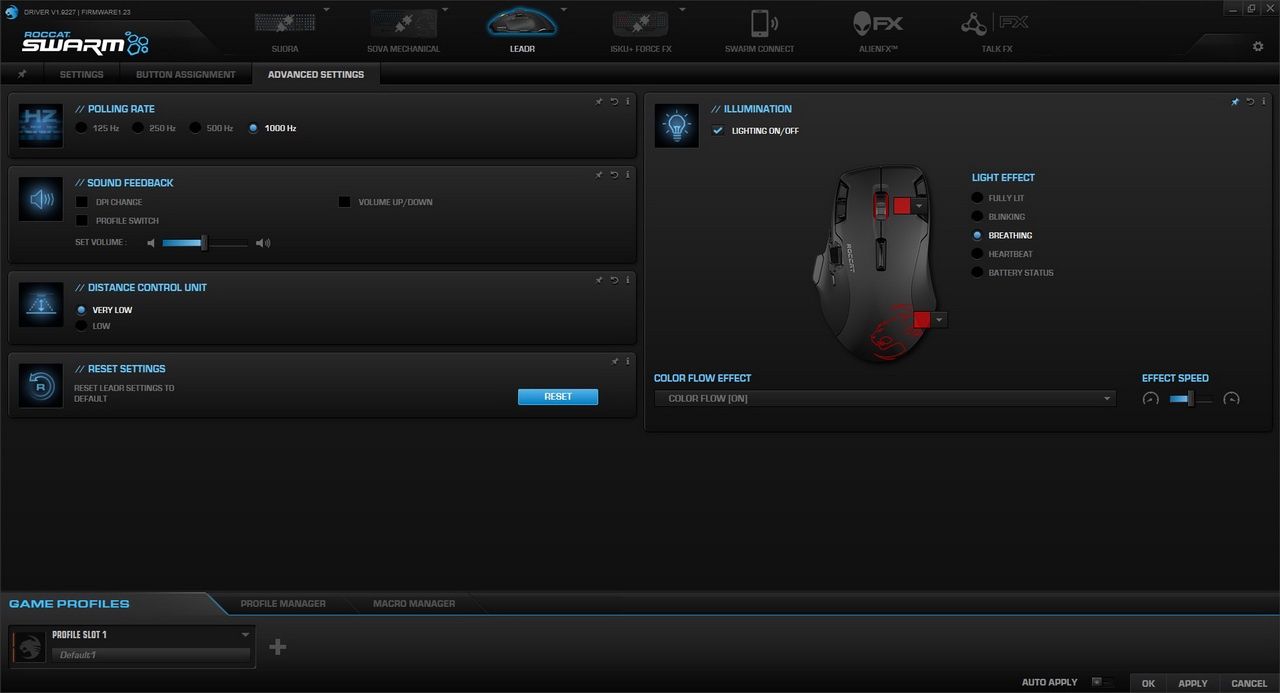Open logo color dropdown arrow
The width and height of the screenshot is (1280, 693).
[939, 320]
